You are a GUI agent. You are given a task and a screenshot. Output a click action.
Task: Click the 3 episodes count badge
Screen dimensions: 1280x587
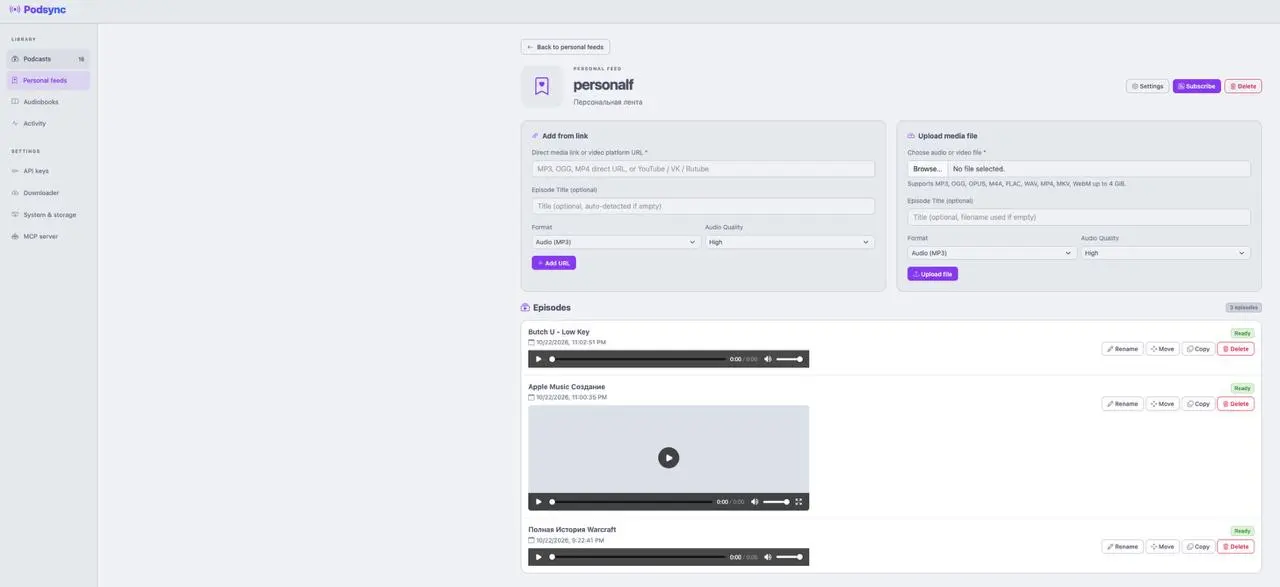(1243, 308)
